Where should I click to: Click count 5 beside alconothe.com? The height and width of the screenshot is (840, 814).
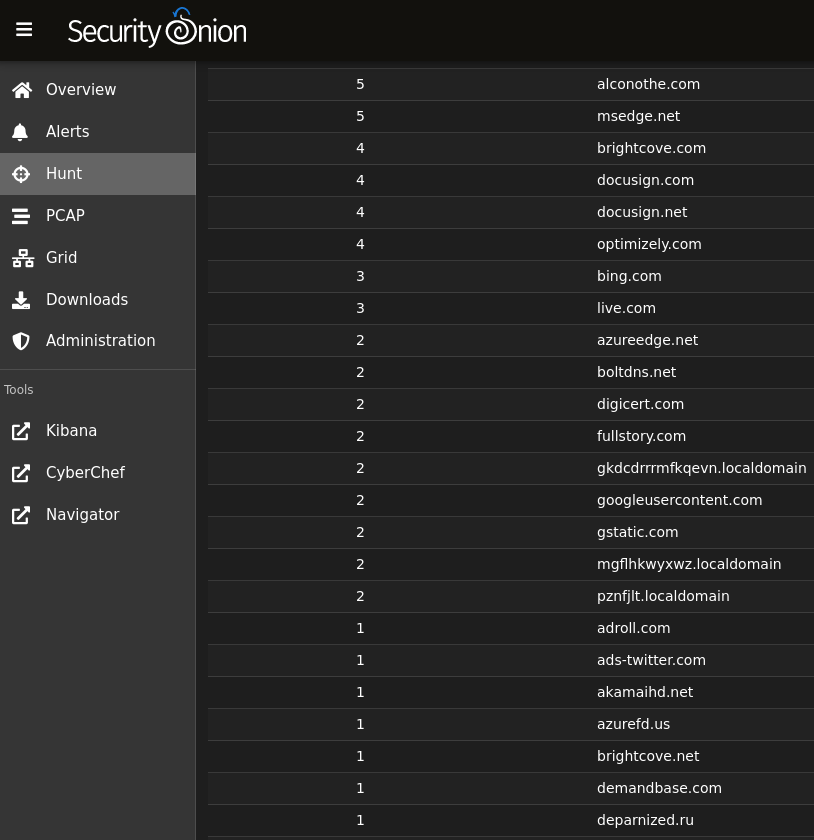(360, 85)
